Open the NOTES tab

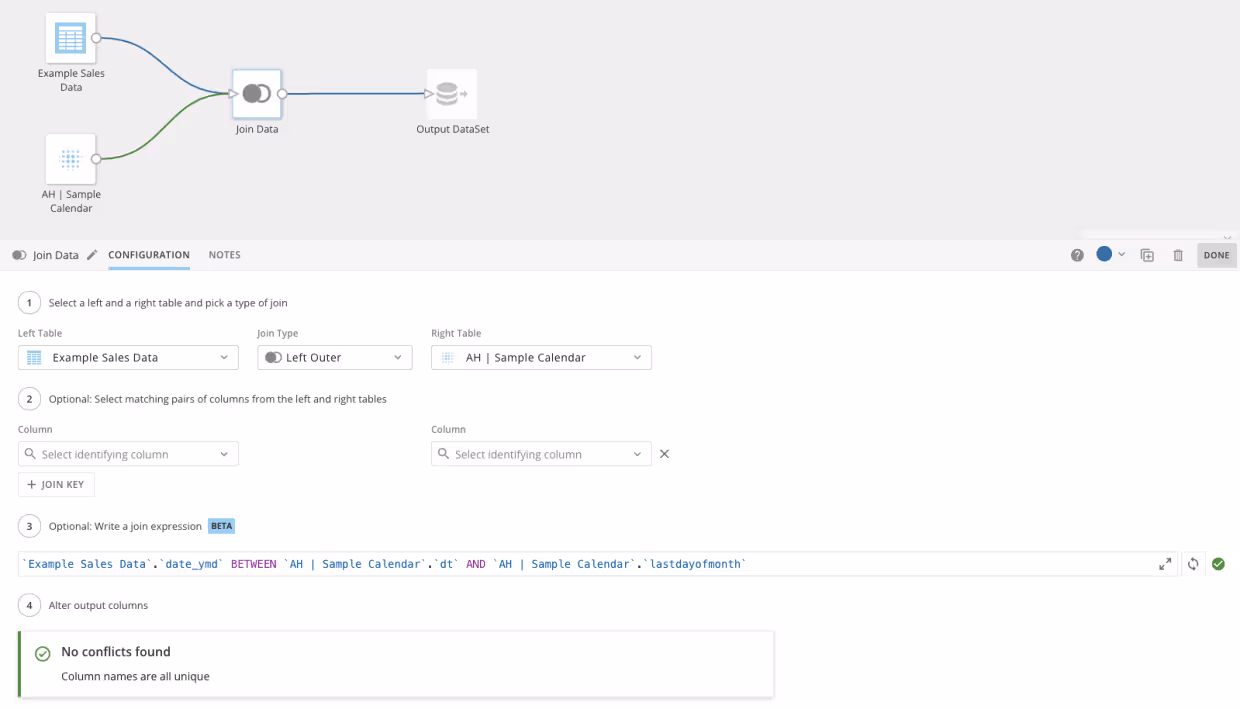click(x=225, y=255)
